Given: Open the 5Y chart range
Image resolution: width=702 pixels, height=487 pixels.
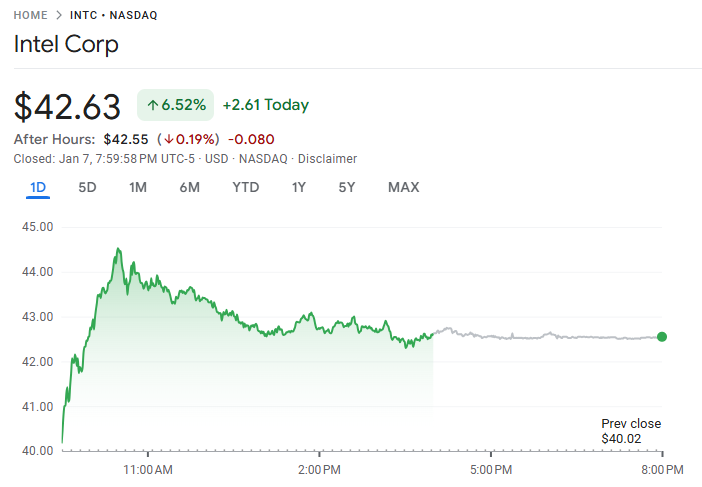Looking at the screenshot, I should pos(346,187).
